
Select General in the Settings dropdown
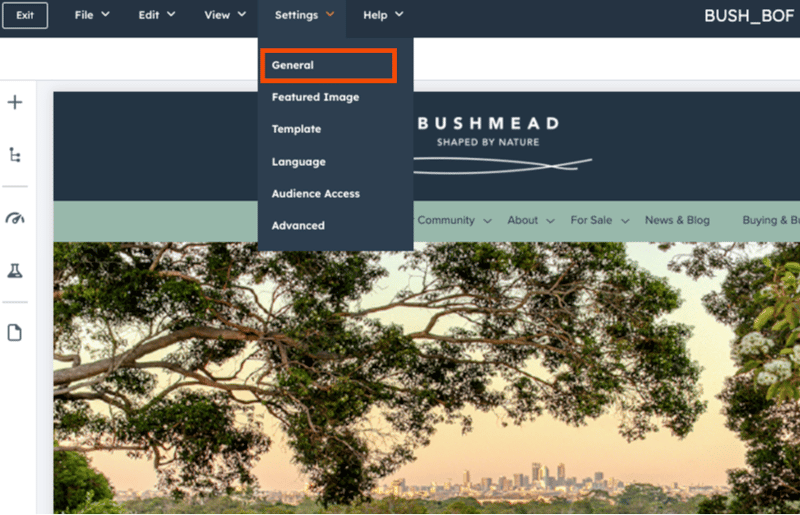pos(329,65)
